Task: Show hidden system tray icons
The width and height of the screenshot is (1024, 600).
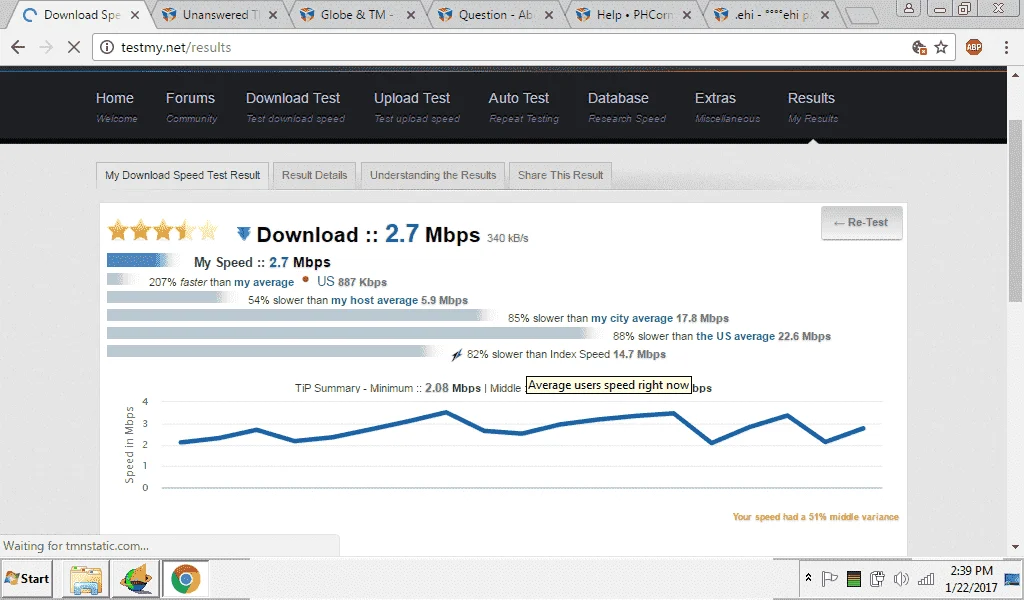Action: tap(808, 578)
